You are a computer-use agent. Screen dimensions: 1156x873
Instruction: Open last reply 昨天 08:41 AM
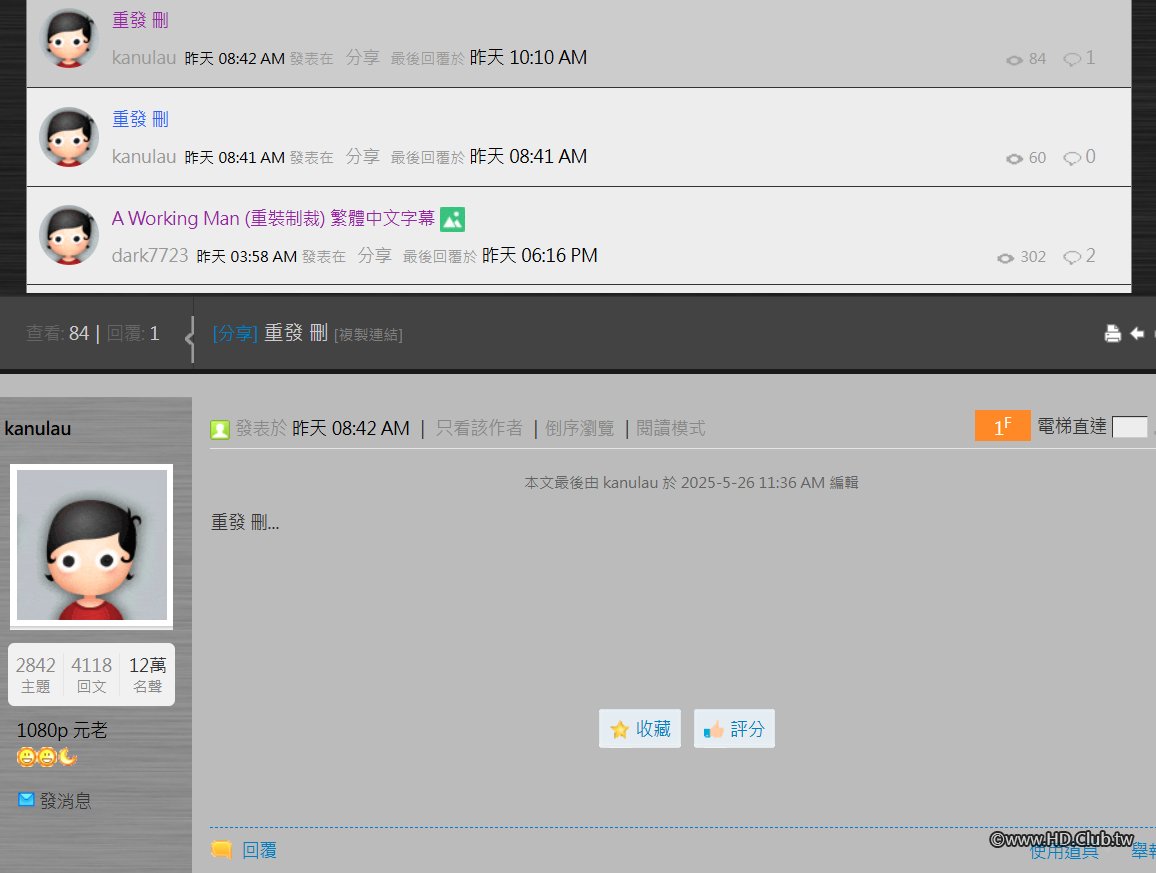point(528,156)
